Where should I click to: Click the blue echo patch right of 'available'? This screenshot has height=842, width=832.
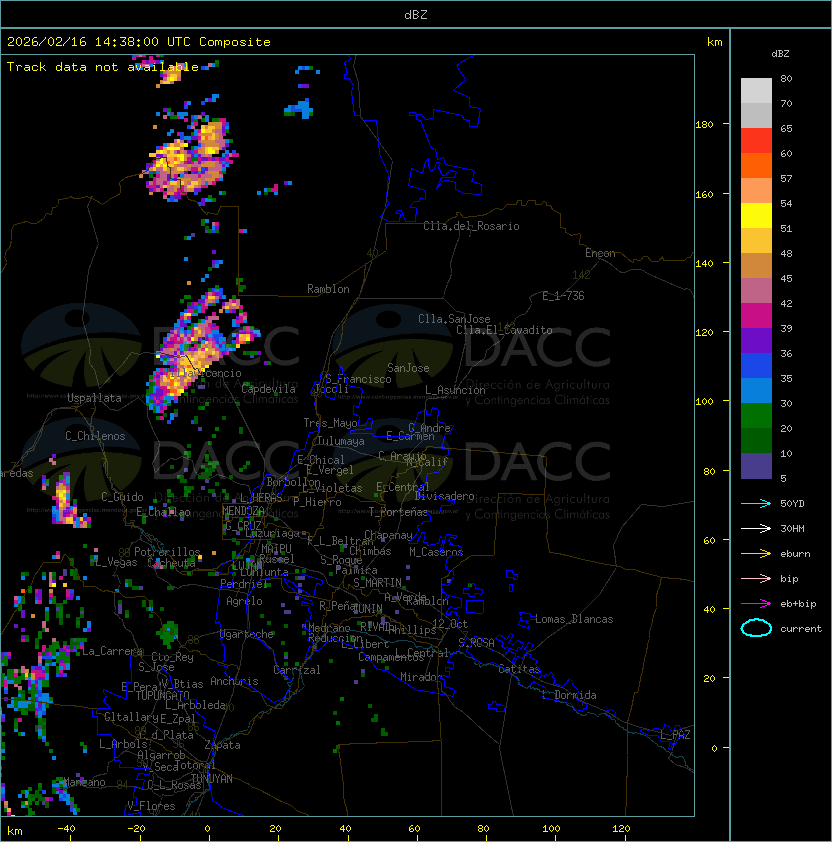tap(300, 108)
